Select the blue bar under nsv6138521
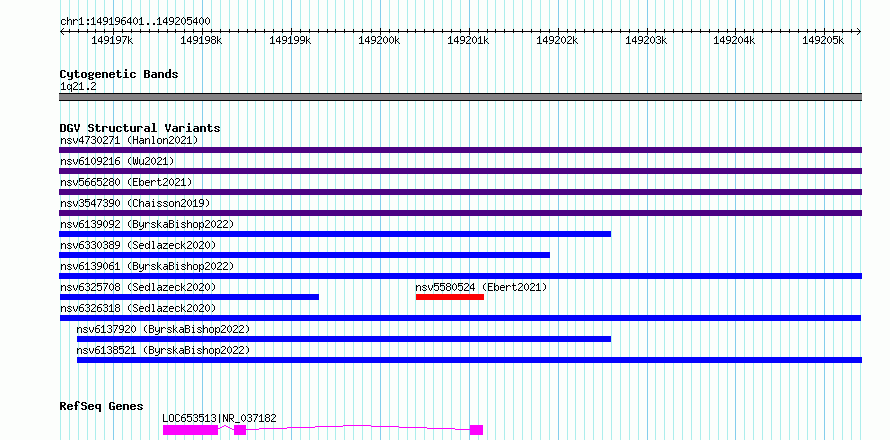Screen dimensions: 890x440 click(x=469, y=360)
